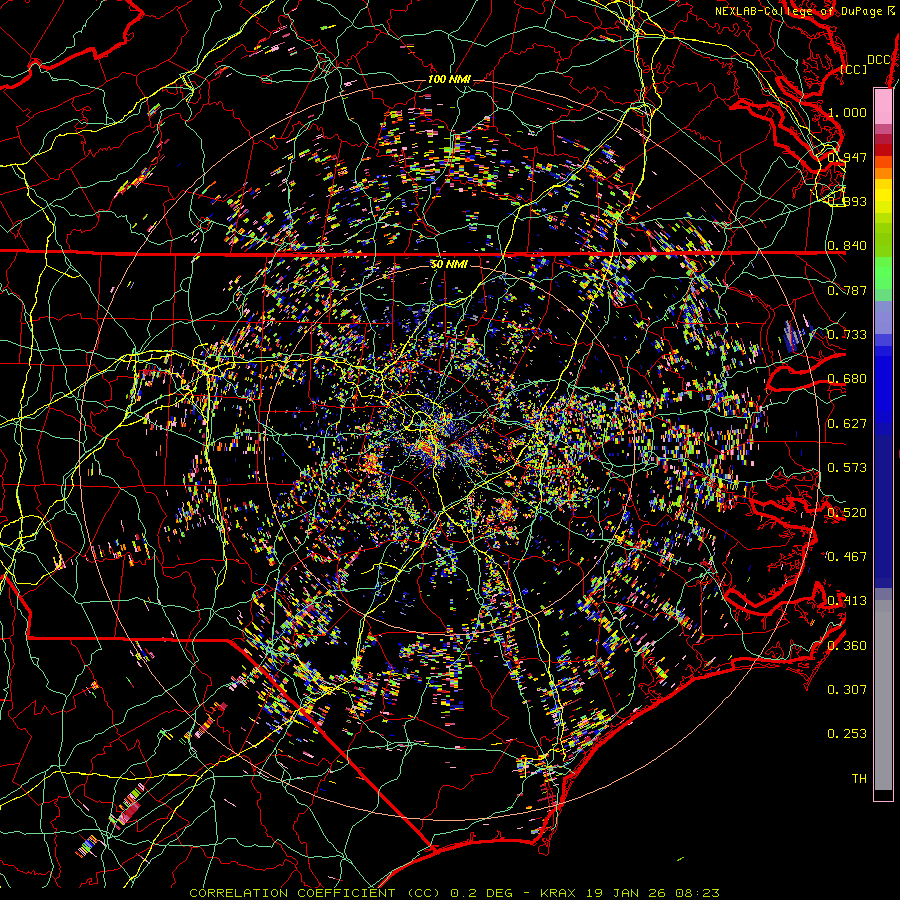This screenshot has height=900, width=900.
Task: Select the 0.307 scale value
Action: [x=847, y=689]
